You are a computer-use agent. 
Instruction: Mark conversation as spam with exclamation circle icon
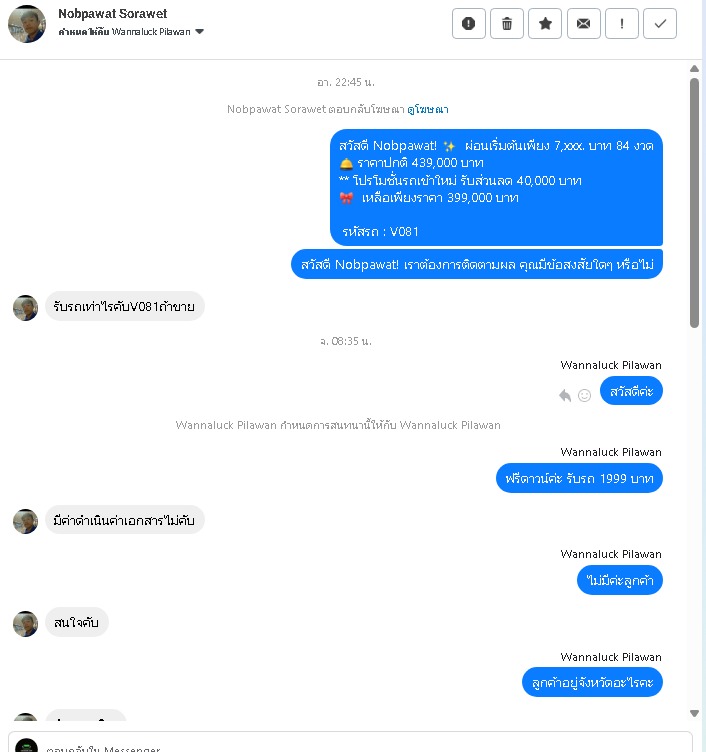point(469,24)
